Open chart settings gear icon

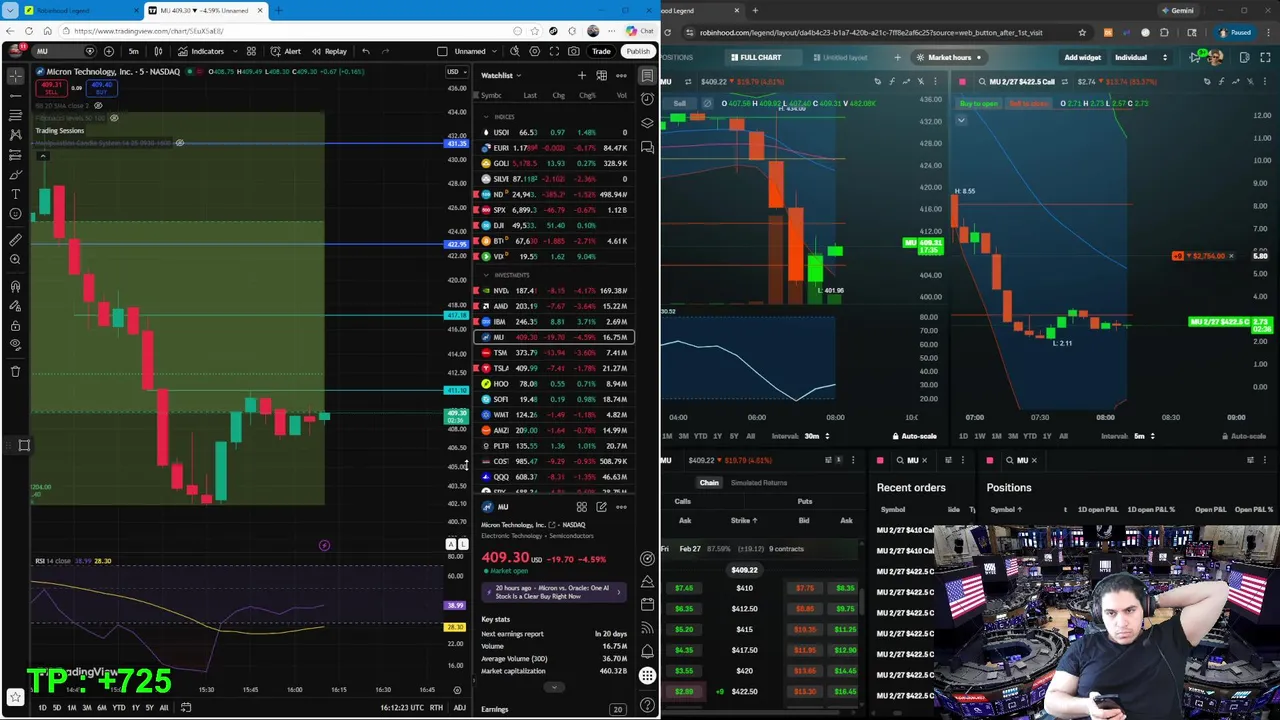click(x=535, y=51)
